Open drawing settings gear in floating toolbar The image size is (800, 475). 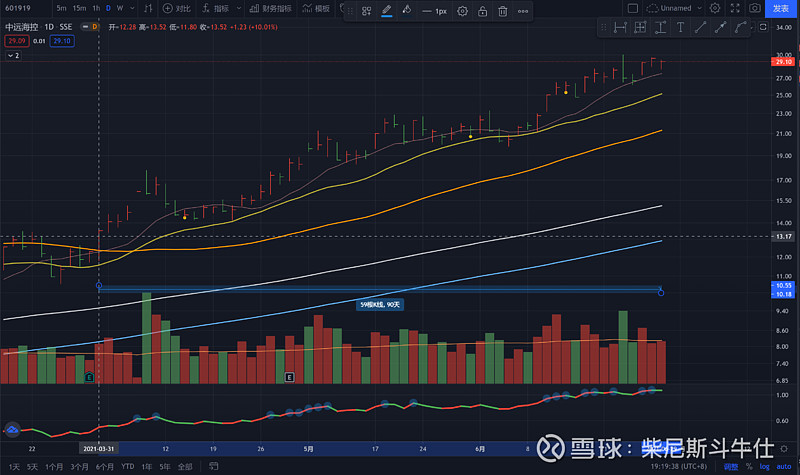(x=462, y=11)
